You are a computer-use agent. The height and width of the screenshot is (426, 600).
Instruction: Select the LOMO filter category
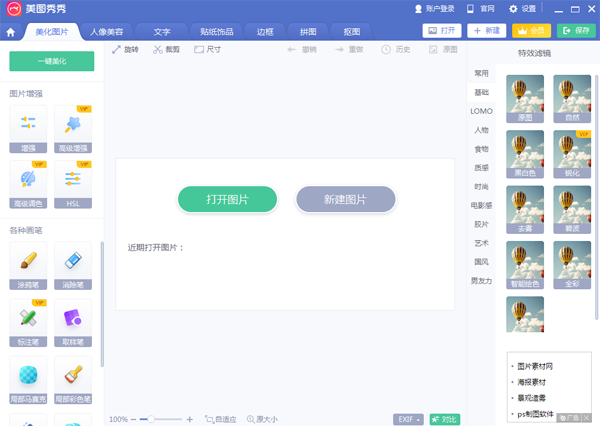pos(482,111)
